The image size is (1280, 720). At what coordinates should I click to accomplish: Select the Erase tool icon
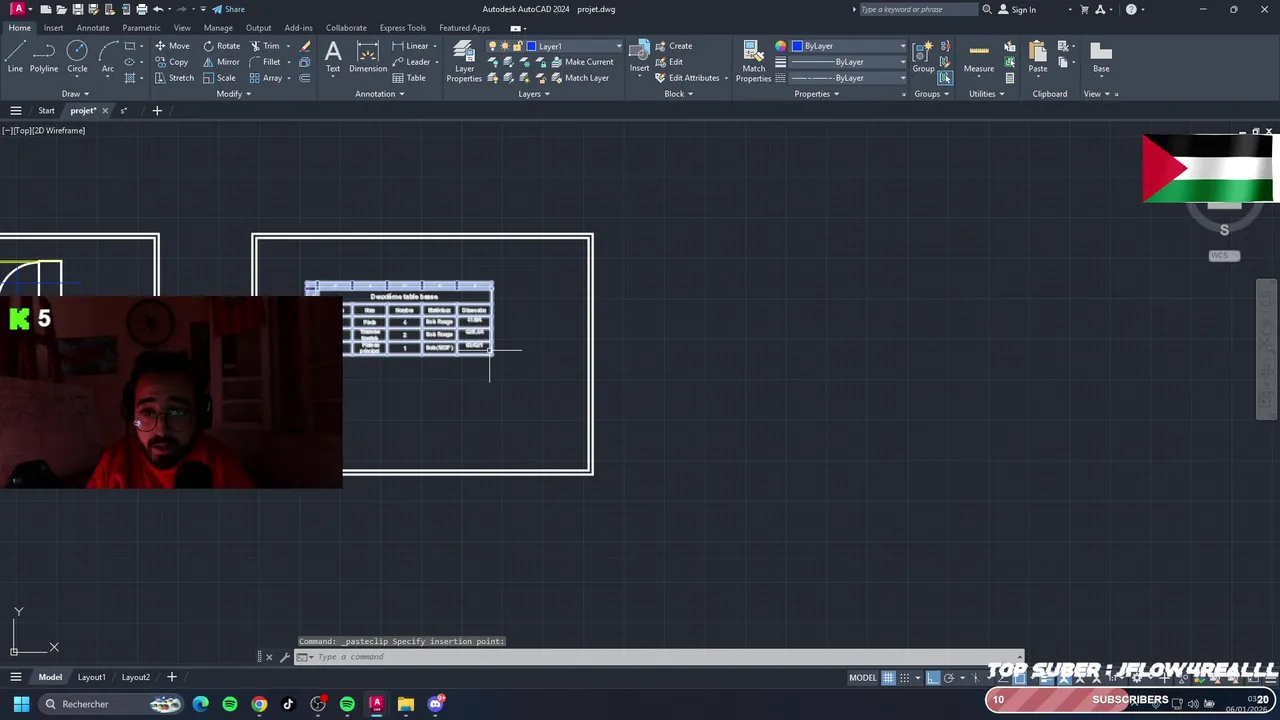pos(305,46)
